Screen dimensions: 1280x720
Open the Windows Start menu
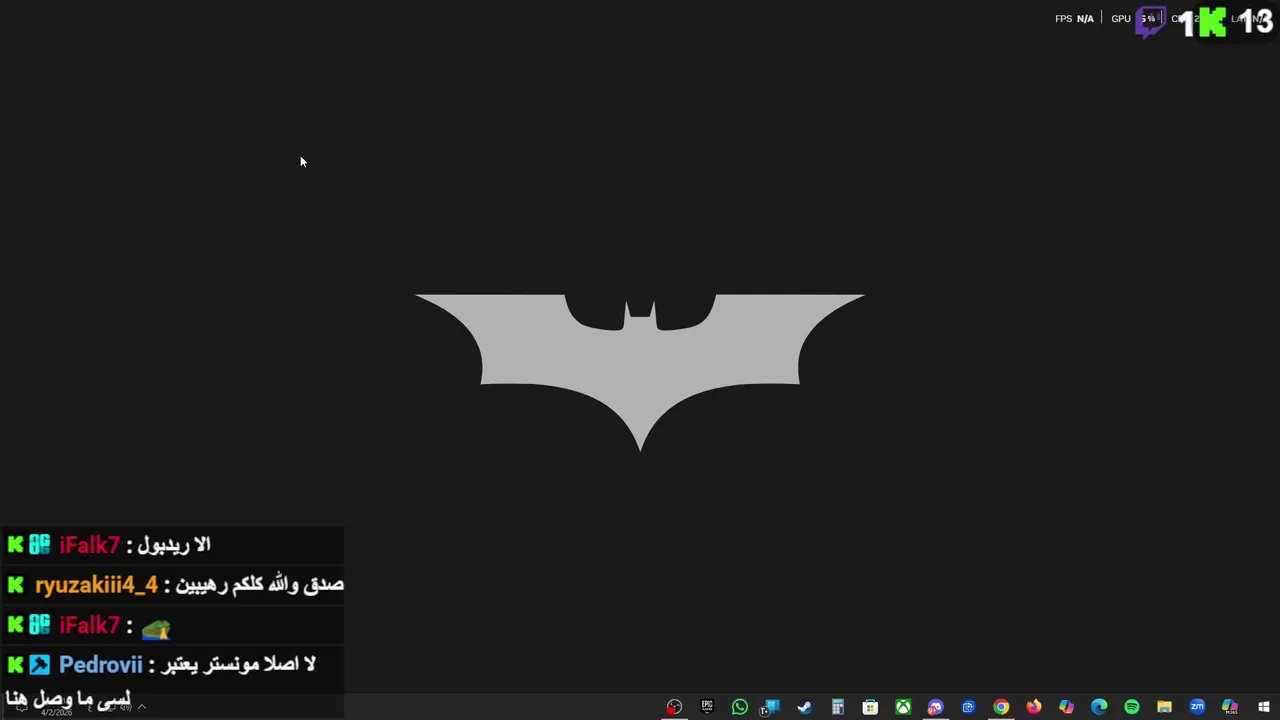point(1264,707)
